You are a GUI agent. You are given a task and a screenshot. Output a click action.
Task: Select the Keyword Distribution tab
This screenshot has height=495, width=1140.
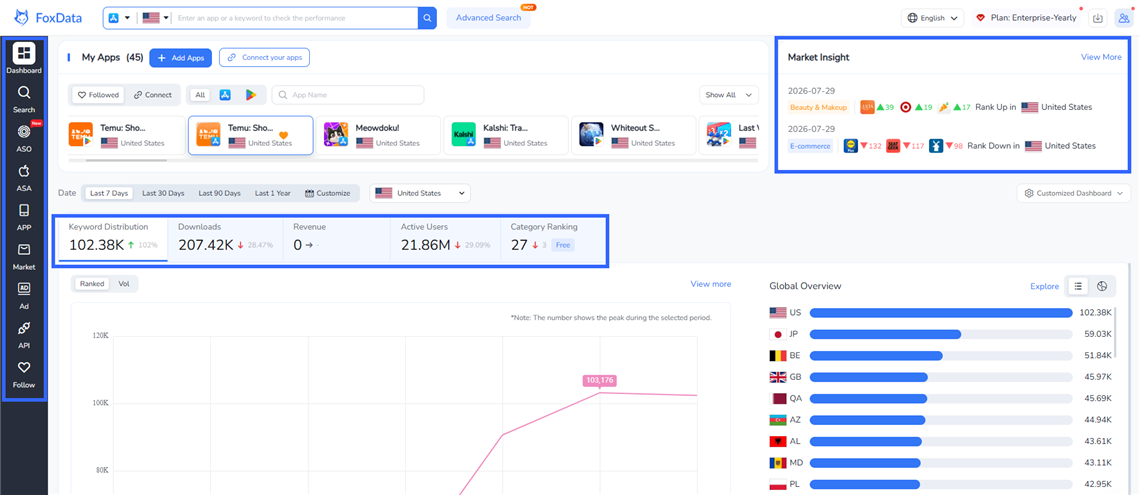click(113, 238)
